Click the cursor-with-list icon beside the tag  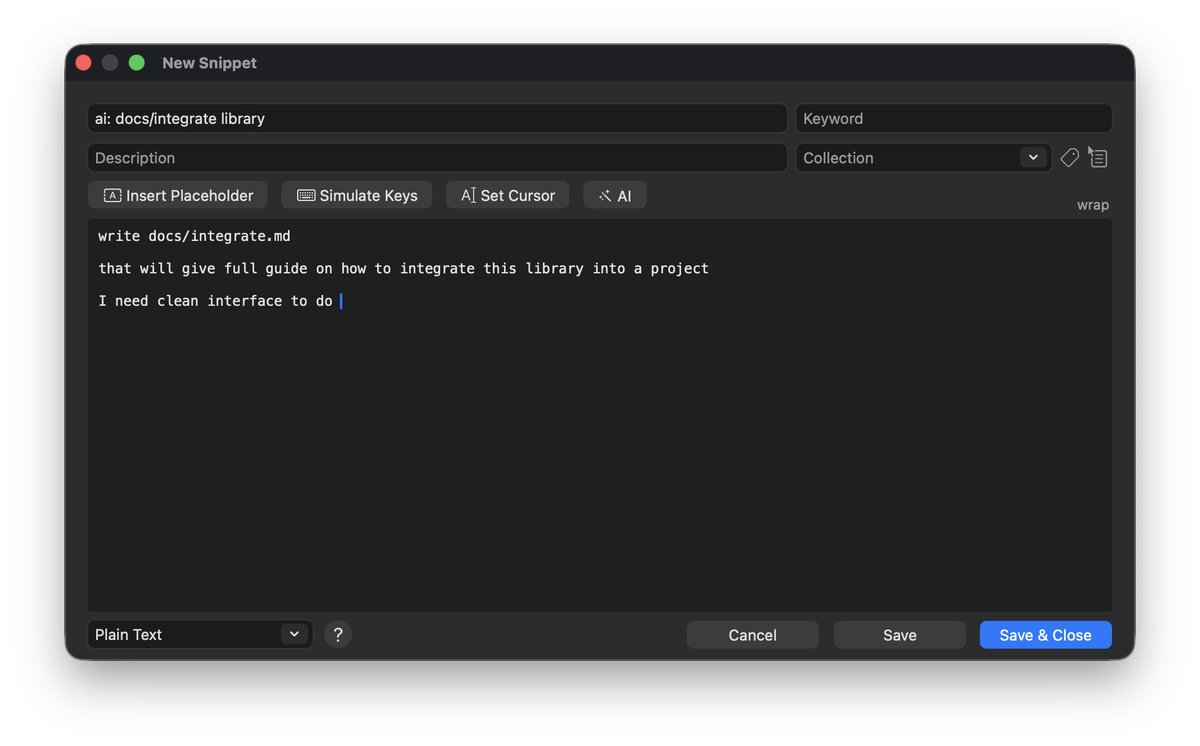click(1098, 158)
